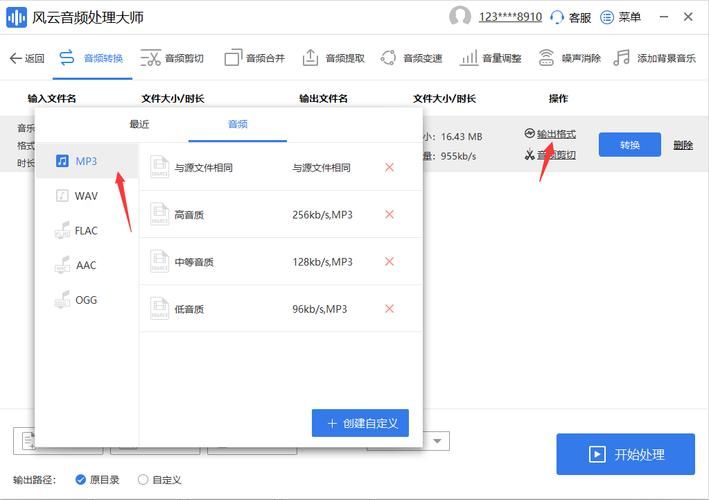Screen dimensions: 709x500
Task: Open the 音频剪切 link in the file row
Action: [x=556, y=155]
